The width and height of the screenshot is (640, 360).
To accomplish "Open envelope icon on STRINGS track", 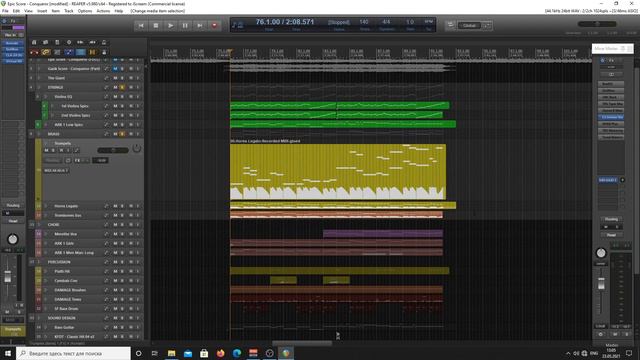I will click(107, 87).
